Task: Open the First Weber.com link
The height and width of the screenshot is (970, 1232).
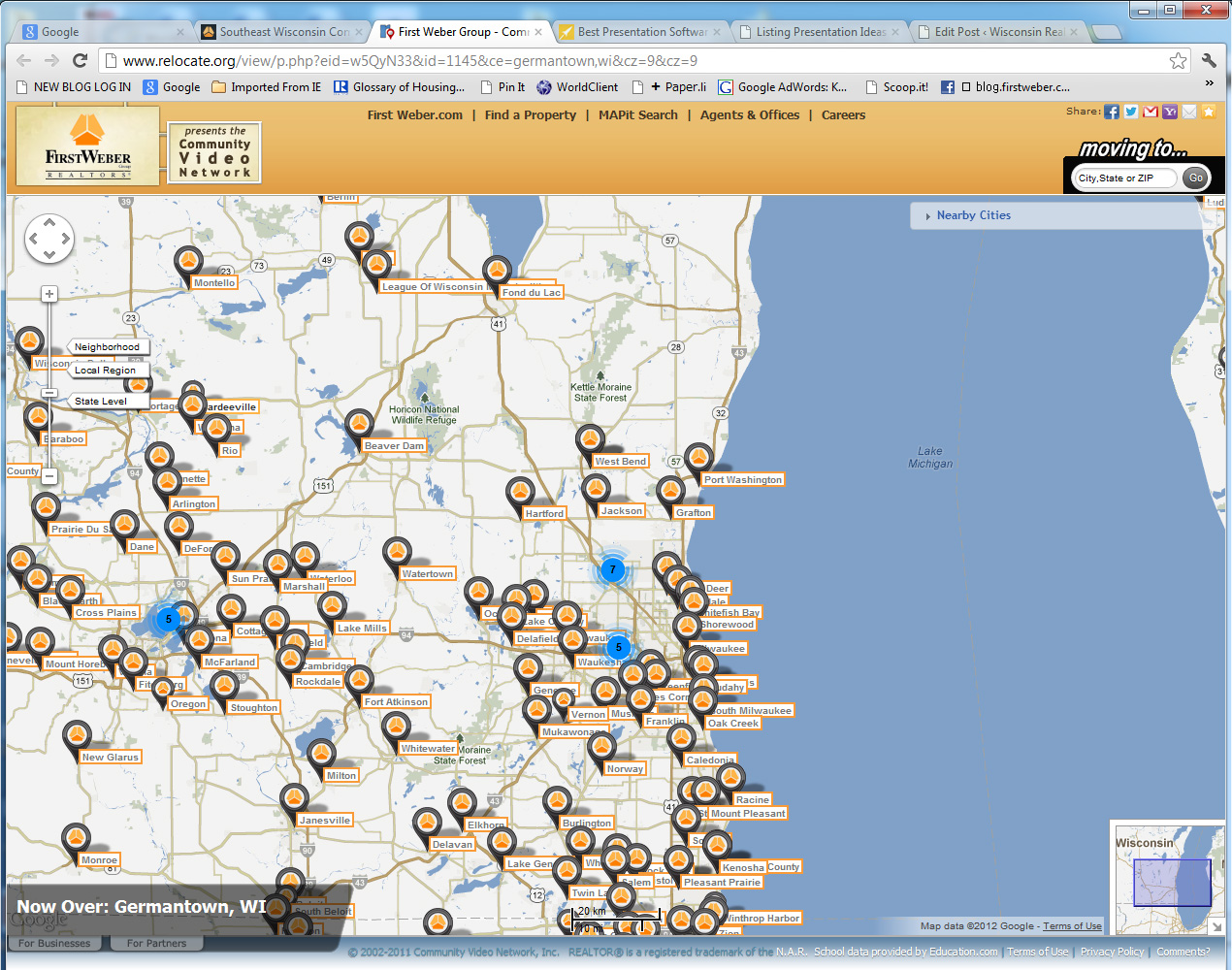Action: click(x=415, y=114)
